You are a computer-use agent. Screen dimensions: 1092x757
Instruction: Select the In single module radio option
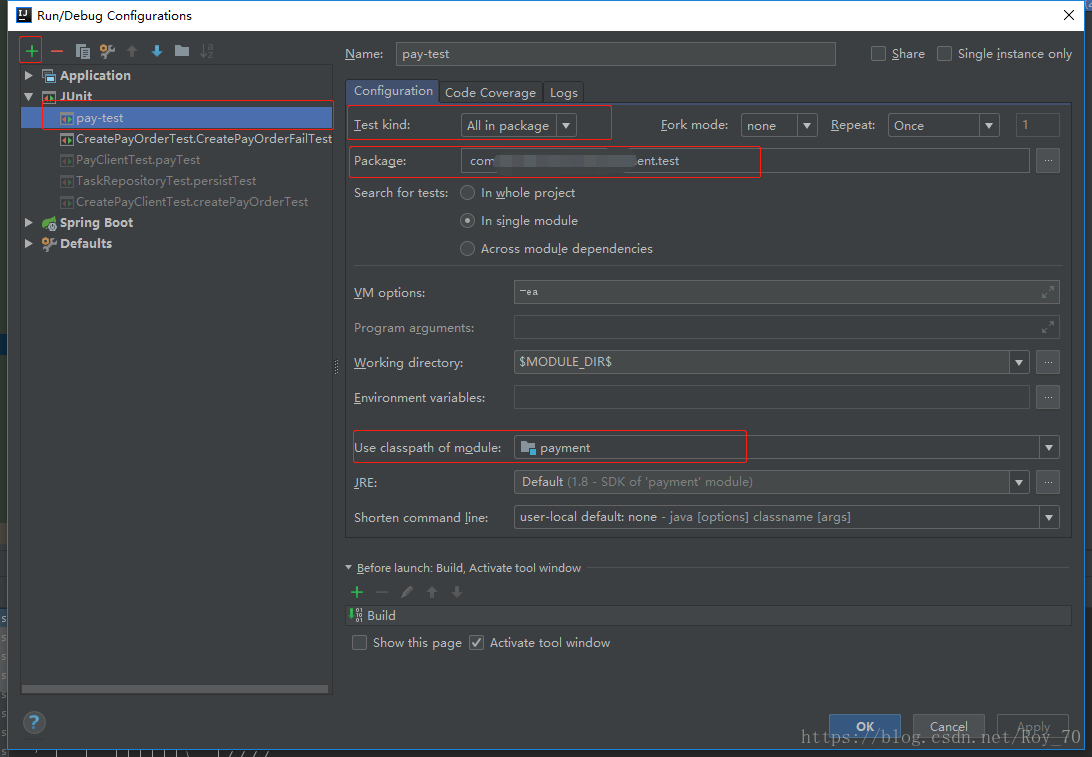pyautogui.click(x=467, y=221)
